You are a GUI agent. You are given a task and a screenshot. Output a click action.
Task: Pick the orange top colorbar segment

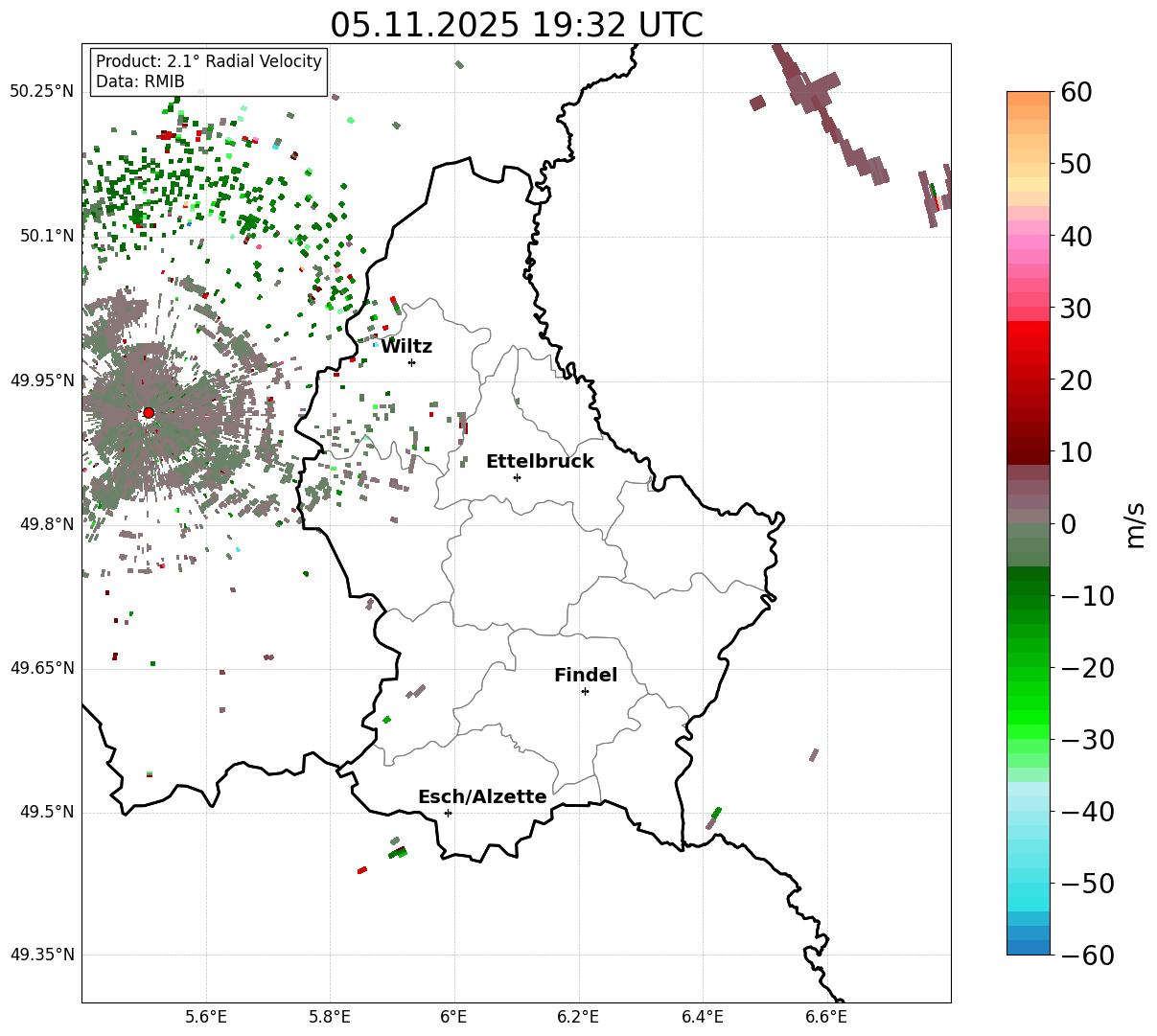(x=1029, y=99)
